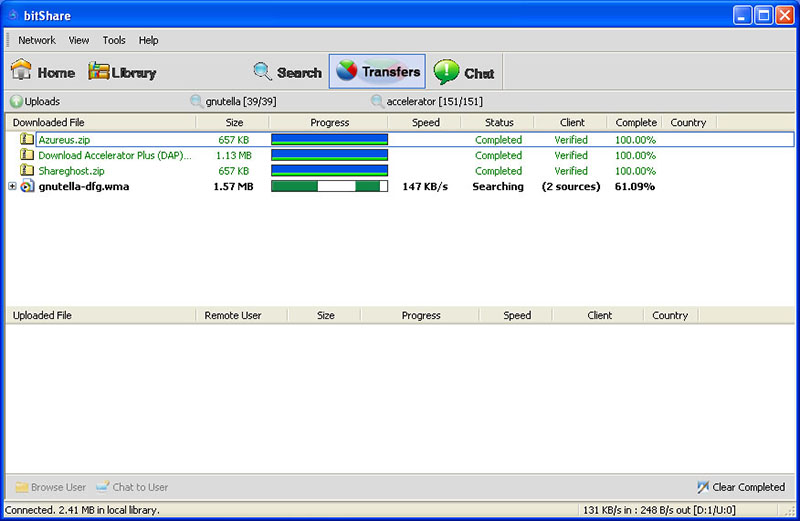Click the Searching status text
The width and height of the screenshot is (800, 521).
coord(498,187)
